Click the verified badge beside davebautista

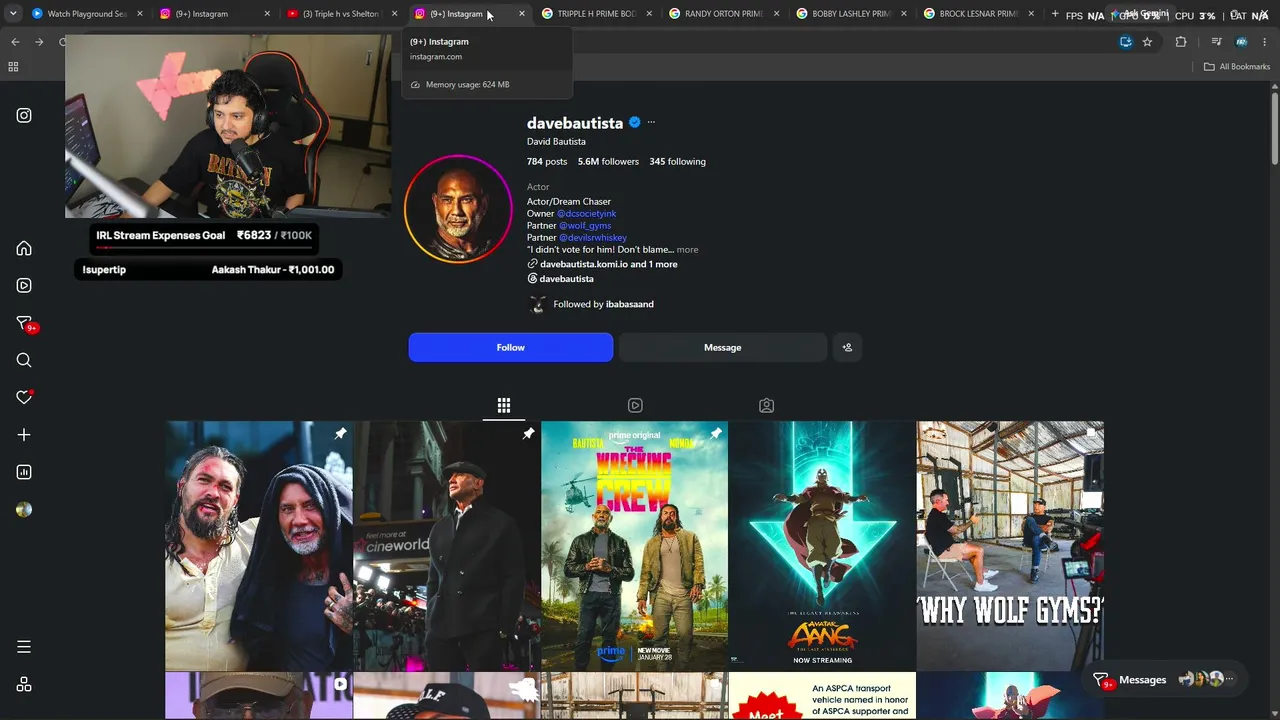634,122
